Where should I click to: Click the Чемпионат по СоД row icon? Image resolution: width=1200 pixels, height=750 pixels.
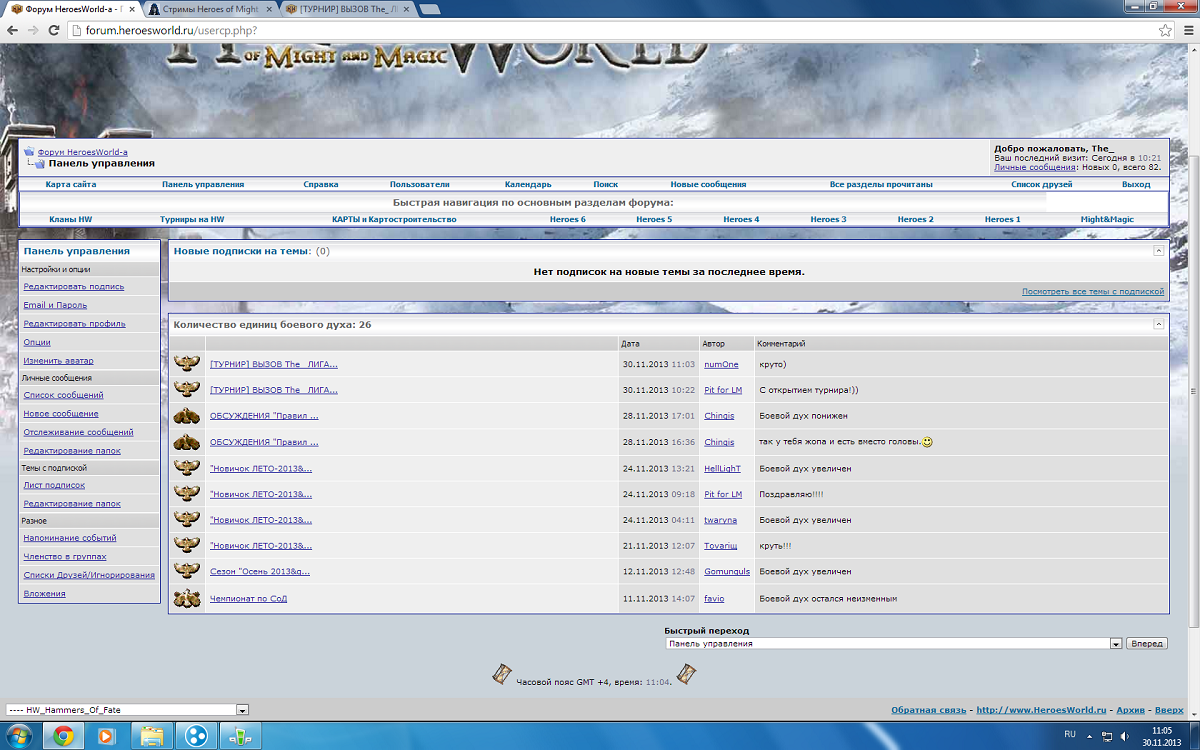click(x=187, y=598)
